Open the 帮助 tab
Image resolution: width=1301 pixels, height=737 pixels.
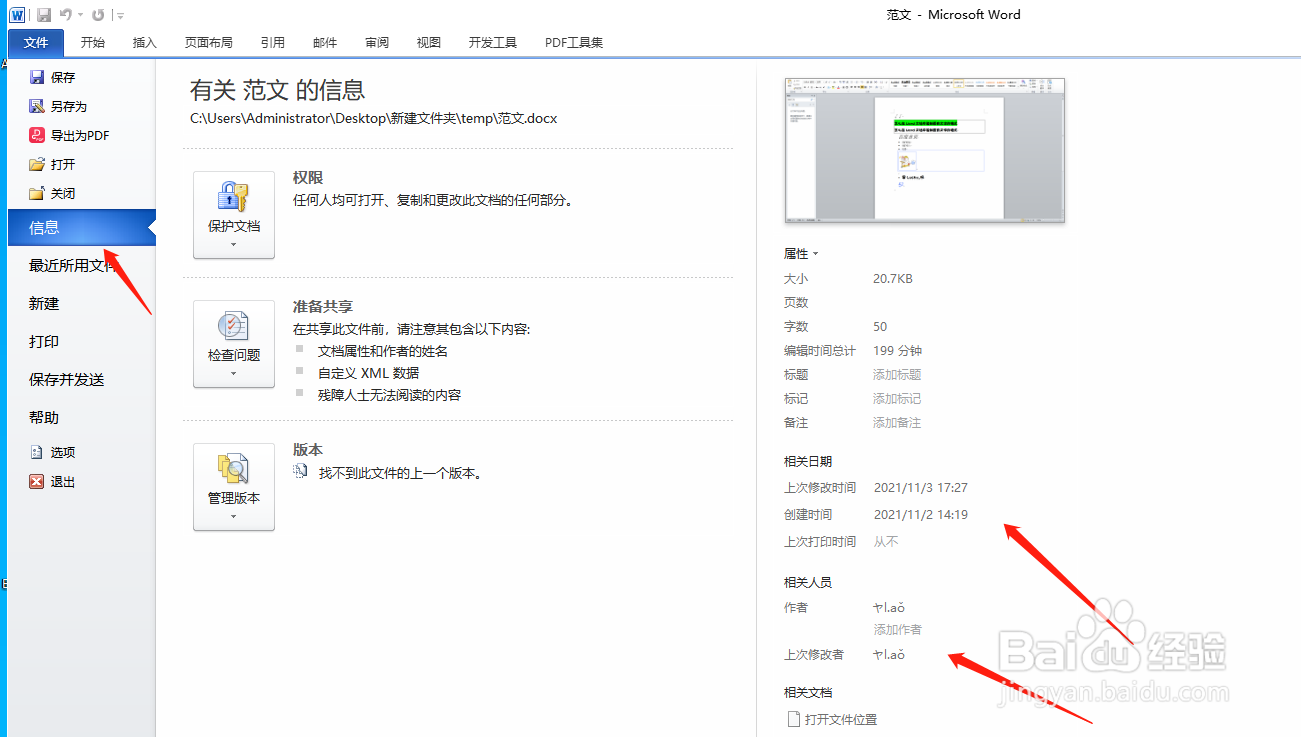point(44,417)
